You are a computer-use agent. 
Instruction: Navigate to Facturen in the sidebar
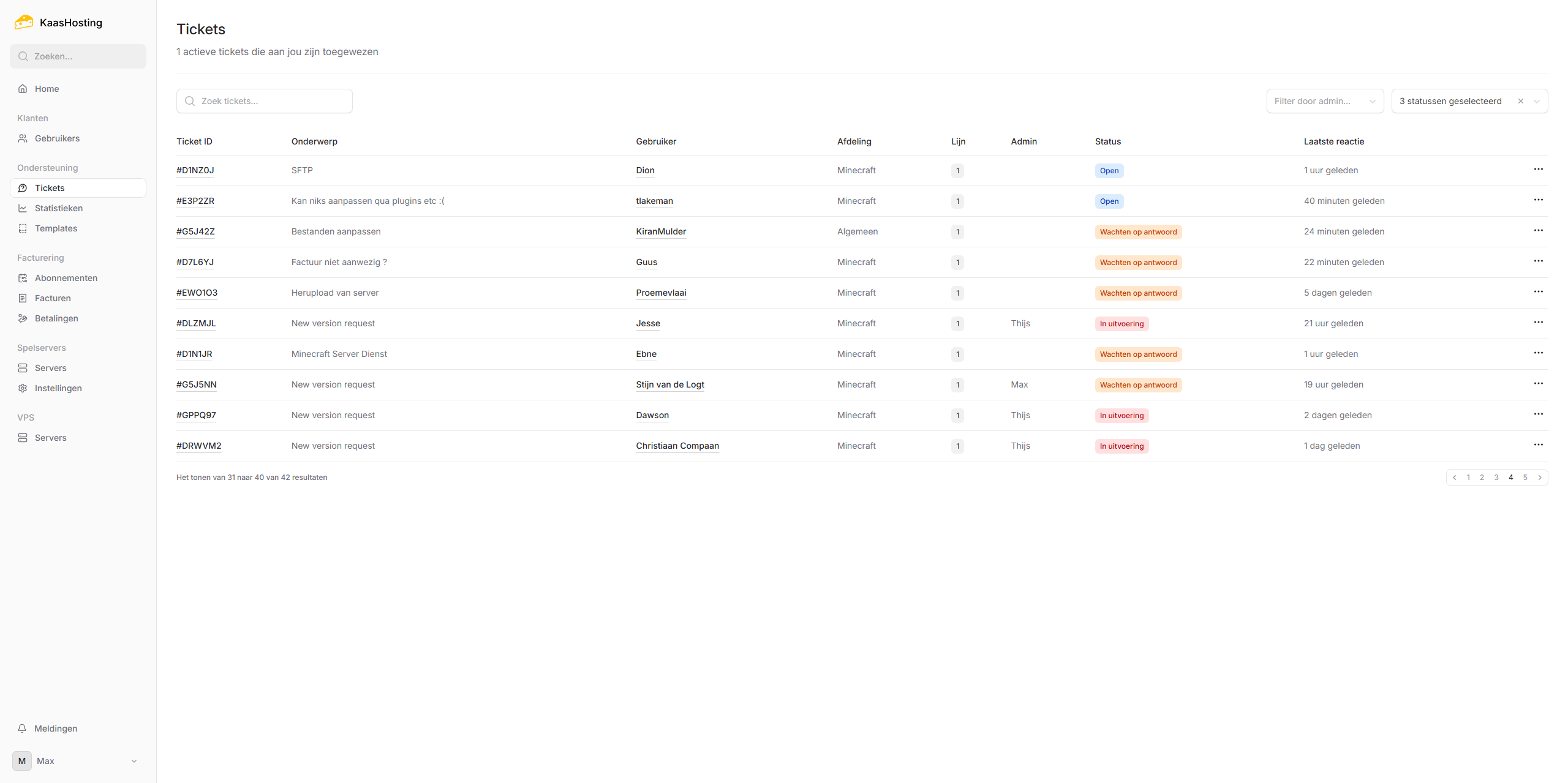point(53,298)
